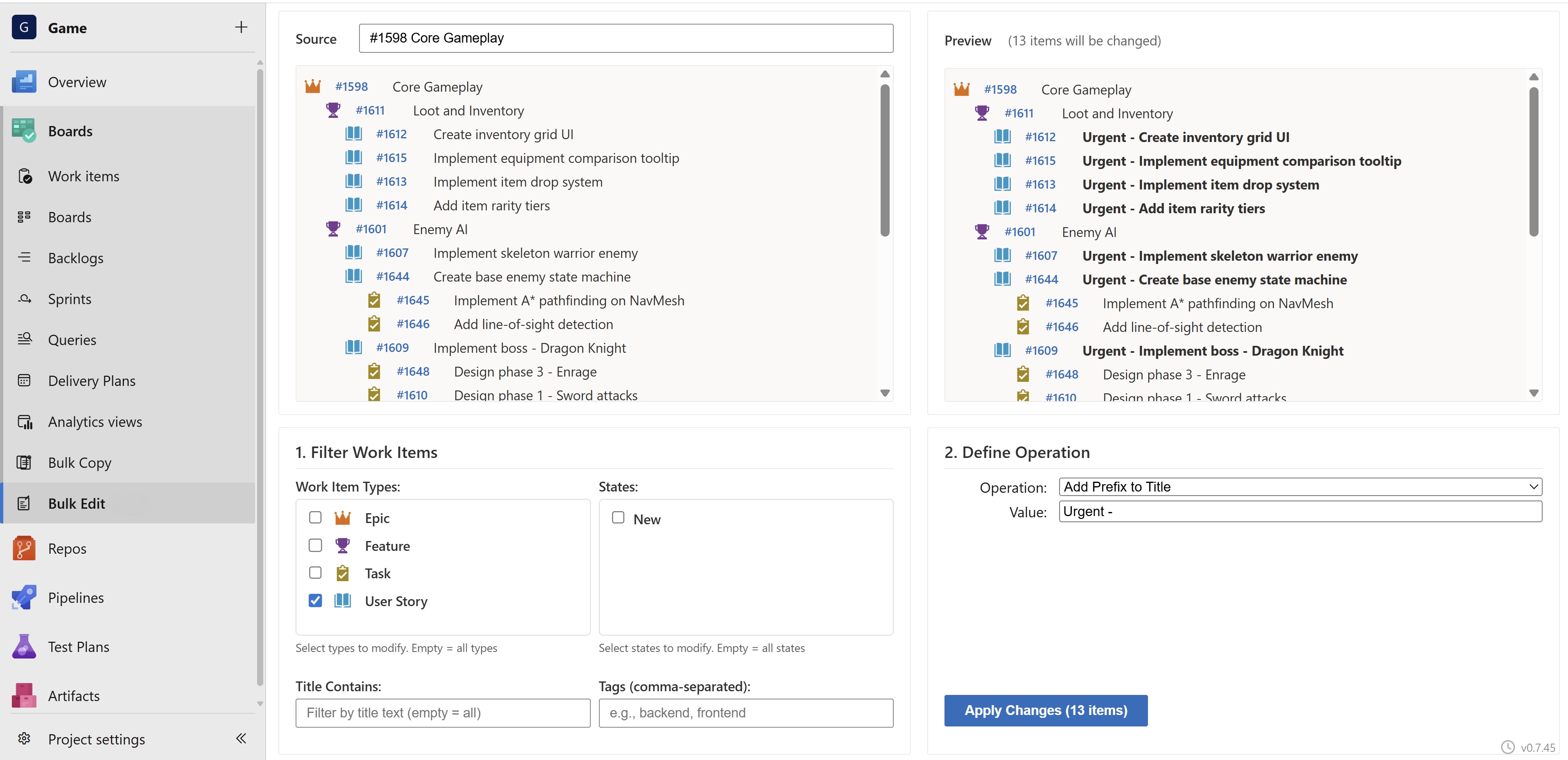Uncheck the User Story checkbox
Image resolution: width=1568 pixels, height=760 pixels.
(x=315, y=600)
